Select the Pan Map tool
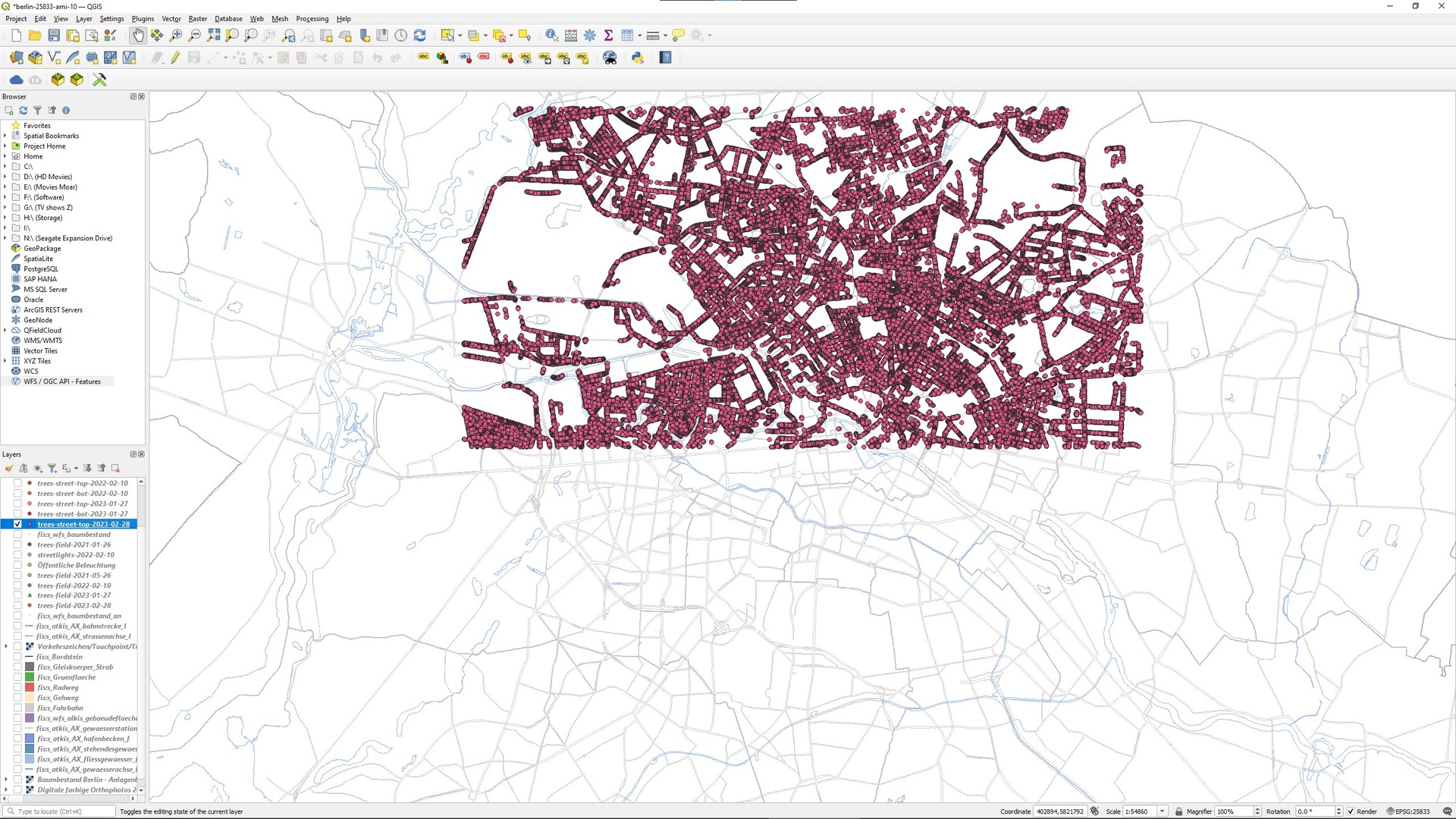Screen dimensions: 1456x819 point(139,35)
